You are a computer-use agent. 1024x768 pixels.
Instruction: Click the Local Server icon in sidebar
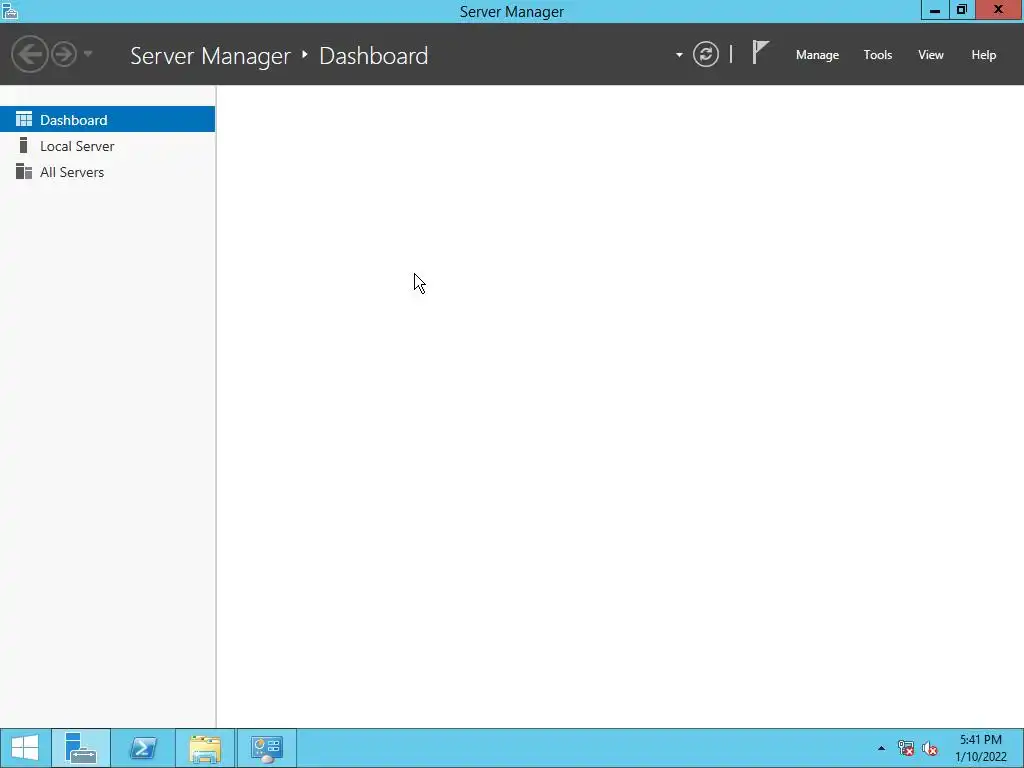tap(24, 145)
